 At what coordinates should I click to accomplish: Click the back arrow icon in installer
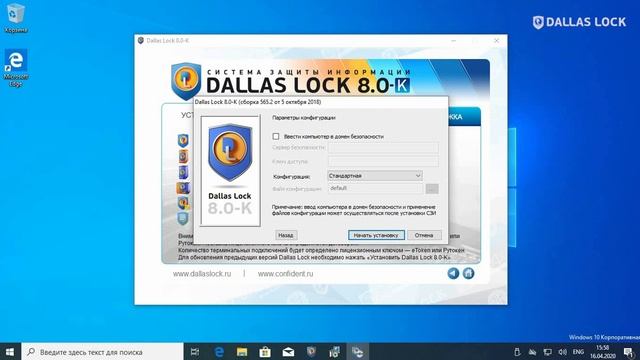[x=453, y=273]
